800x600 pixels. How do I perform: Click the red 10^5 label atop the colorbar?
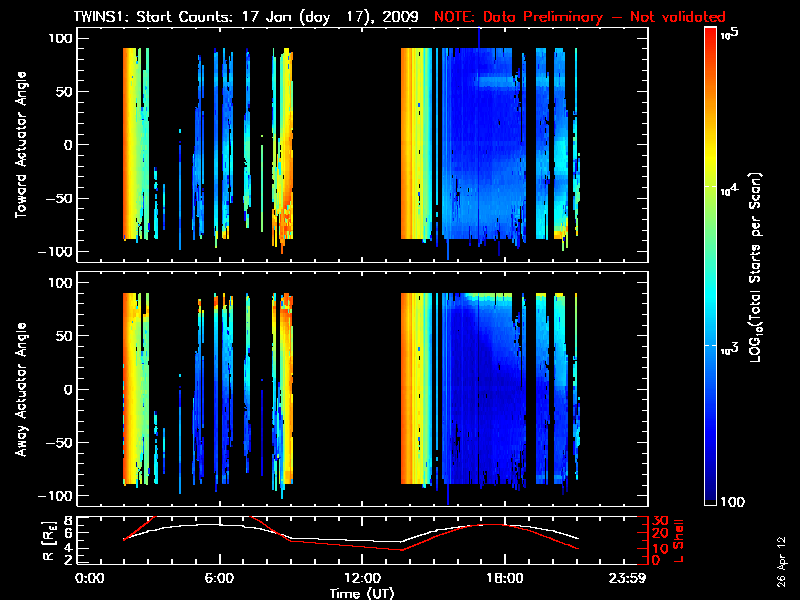[729, 34]
